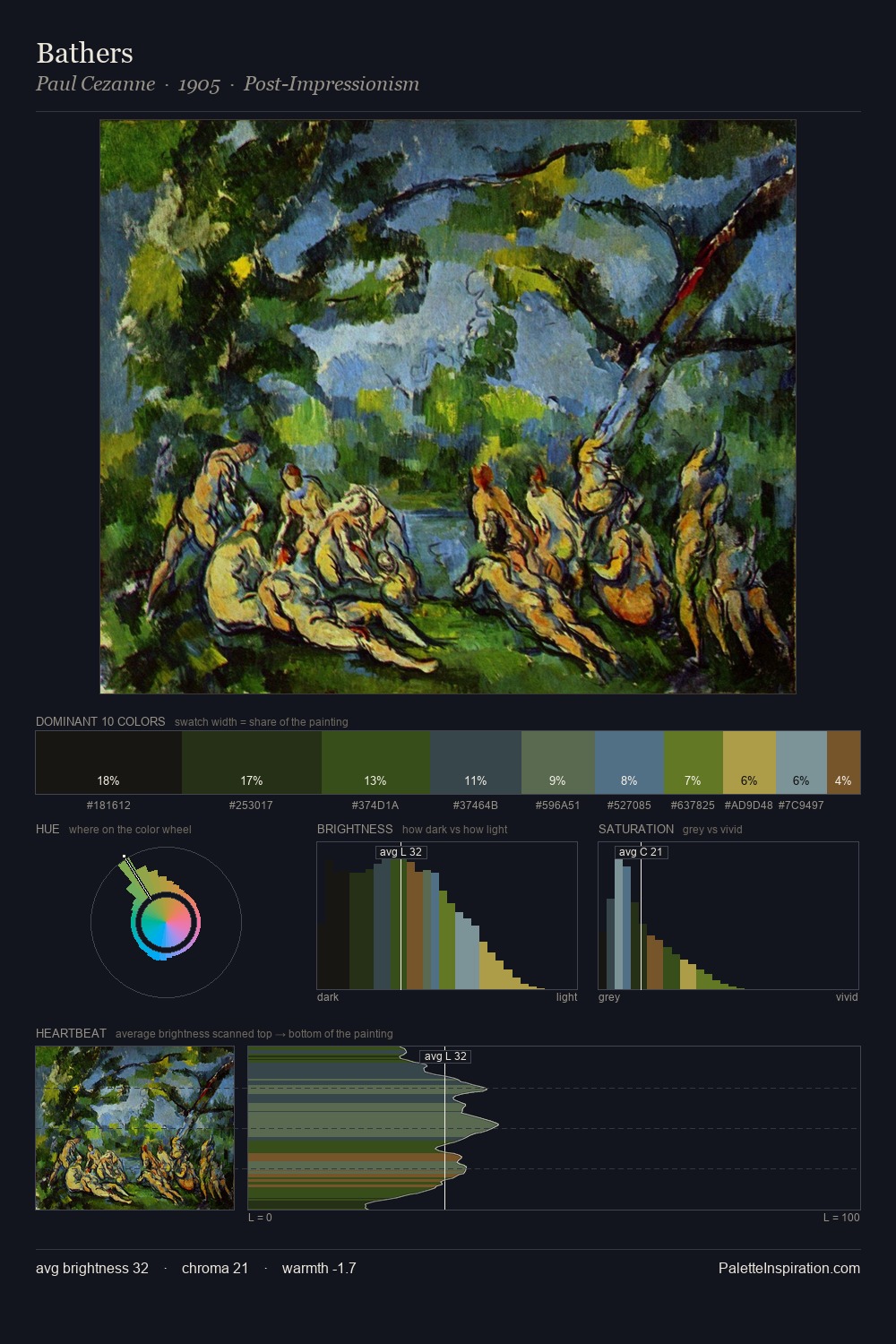
Task: Click the 'vivid' axis label
Action: [x=847, y=996]
